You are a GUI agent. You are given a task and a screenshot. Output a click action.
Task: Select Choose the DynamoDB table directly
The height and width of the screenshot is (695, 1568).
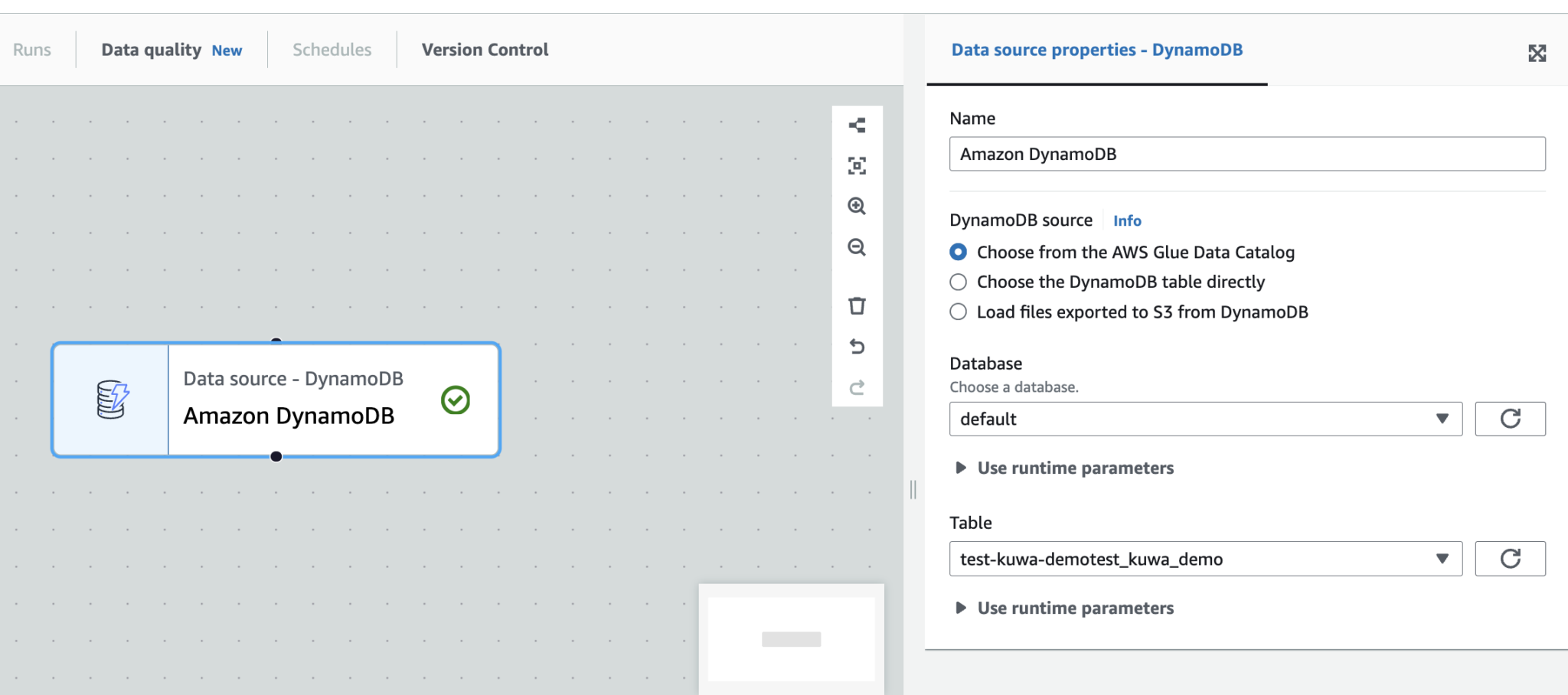coord(958,282)
